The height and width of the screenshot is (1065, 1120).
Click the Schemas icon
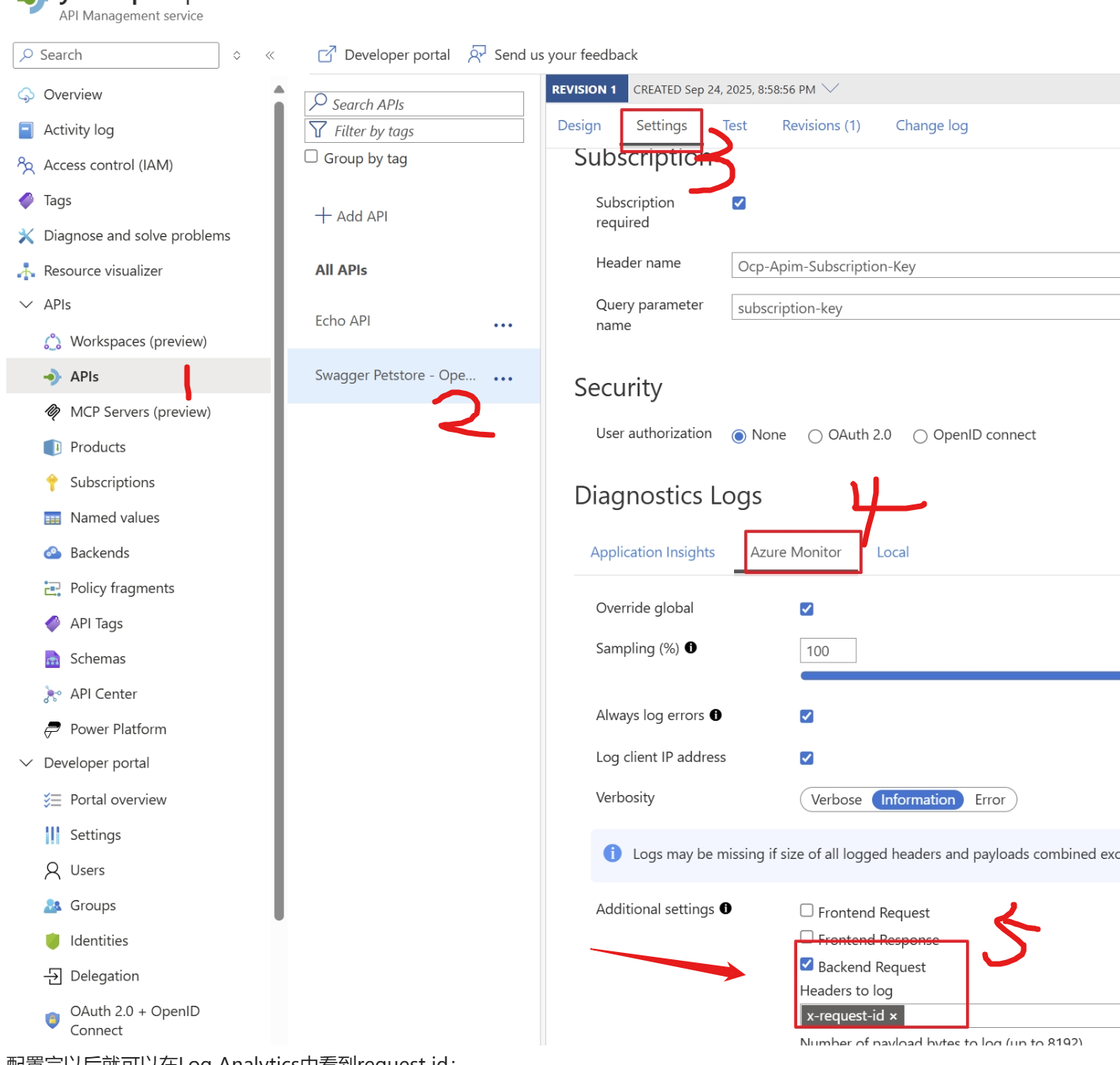click(53, 659)
